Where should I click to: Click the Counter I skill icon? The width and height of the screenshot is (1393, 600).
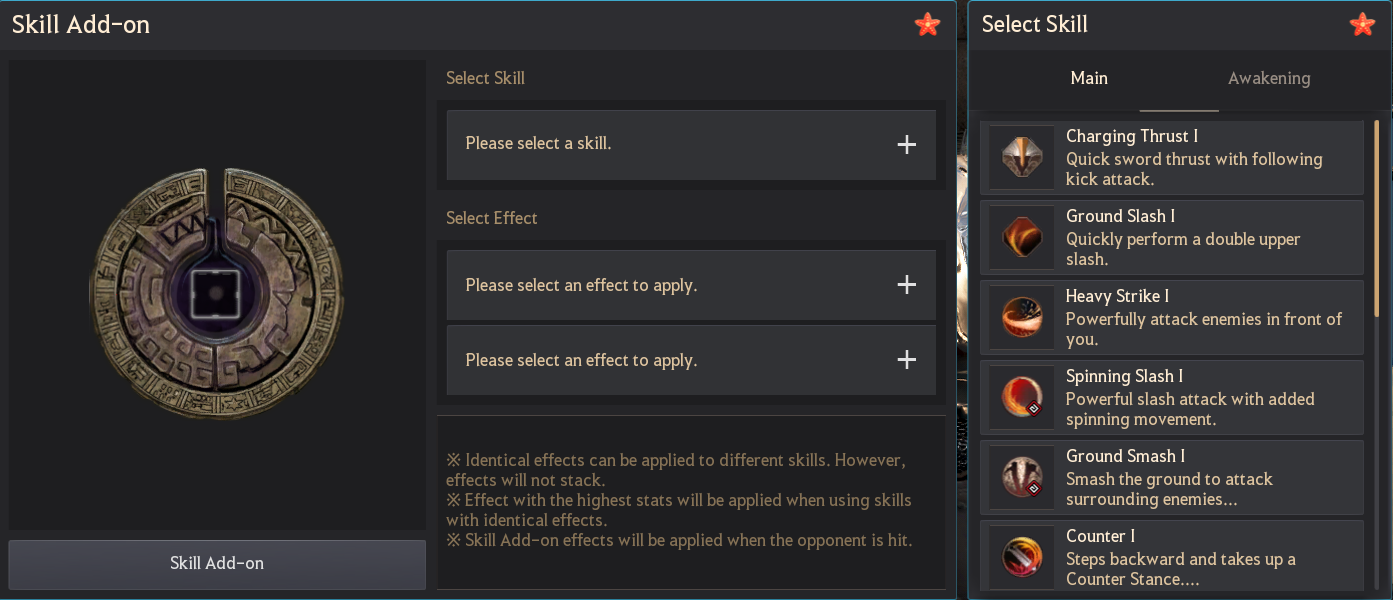(x=1022, y=556)
